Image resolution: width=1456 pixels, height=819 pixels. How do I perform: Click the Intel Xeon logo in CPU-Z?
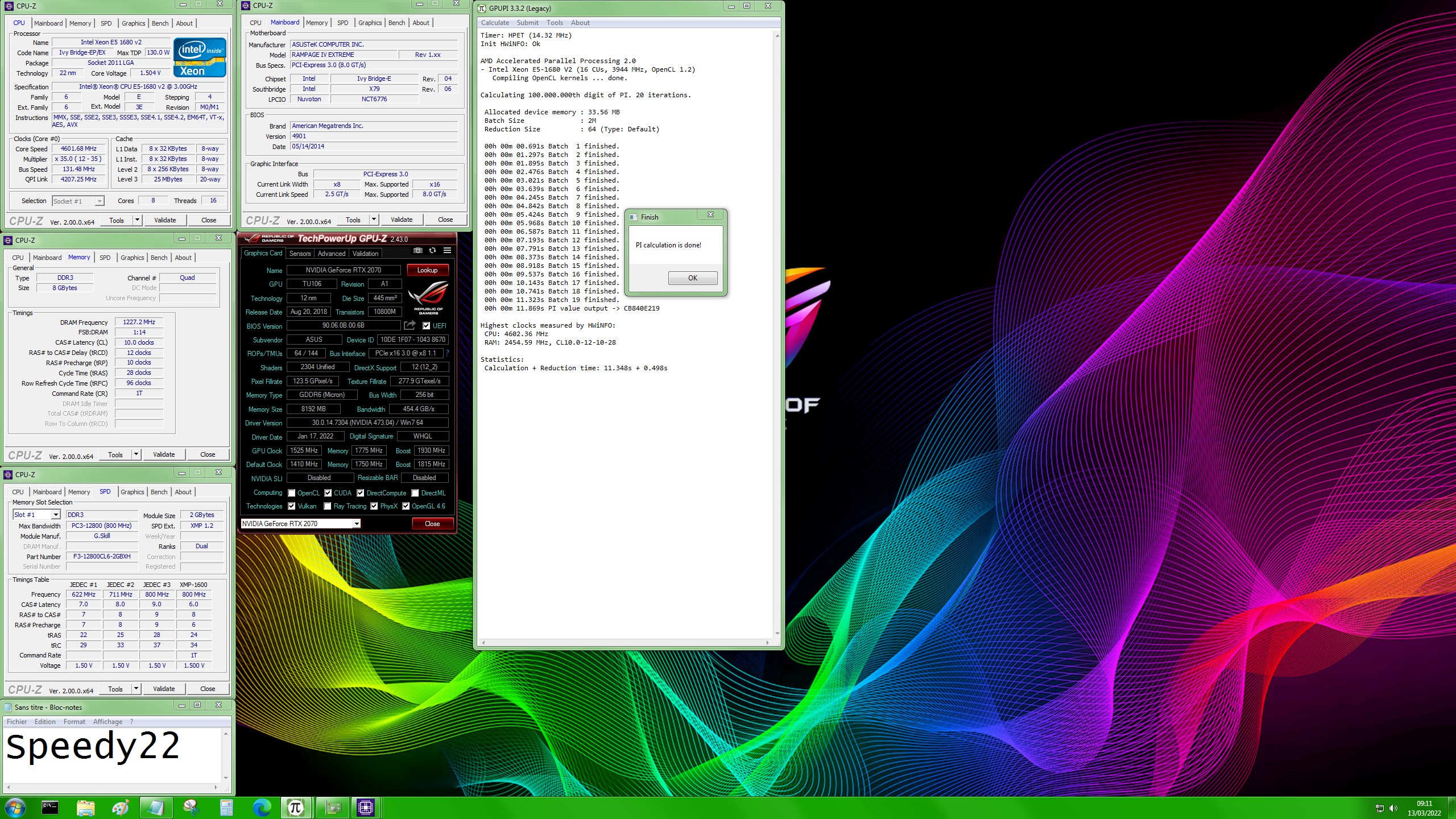[200, 57]
